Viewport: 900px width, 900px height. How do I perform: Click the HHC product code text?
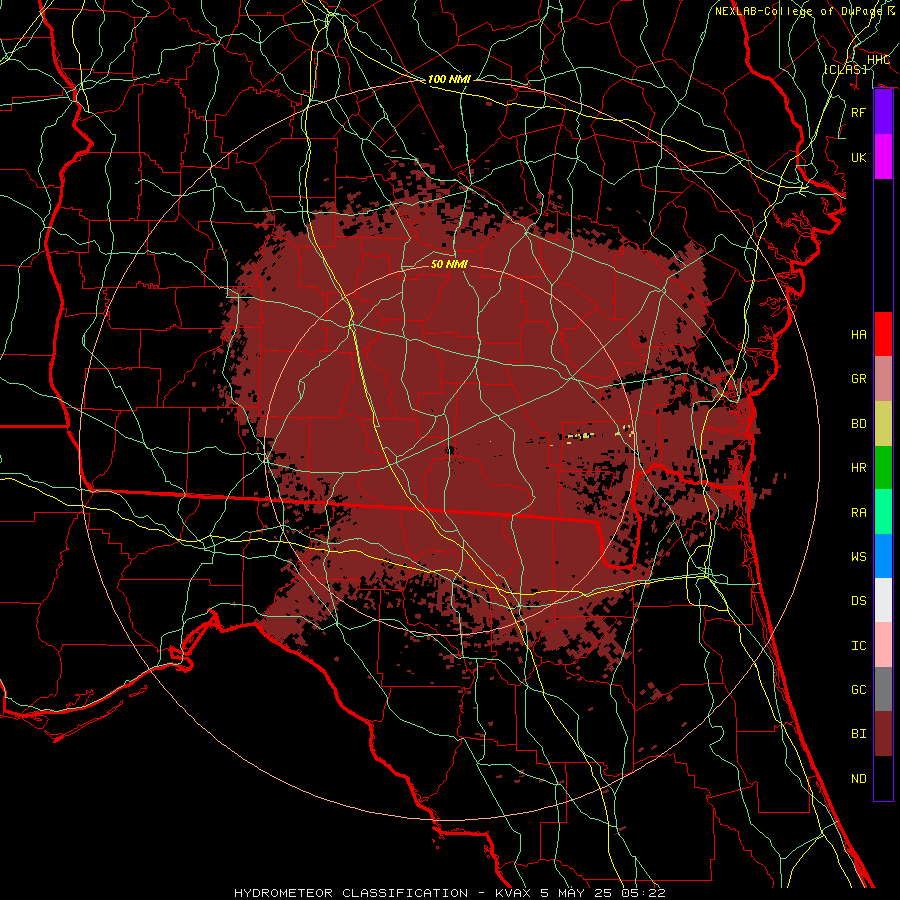coord(879,60)
